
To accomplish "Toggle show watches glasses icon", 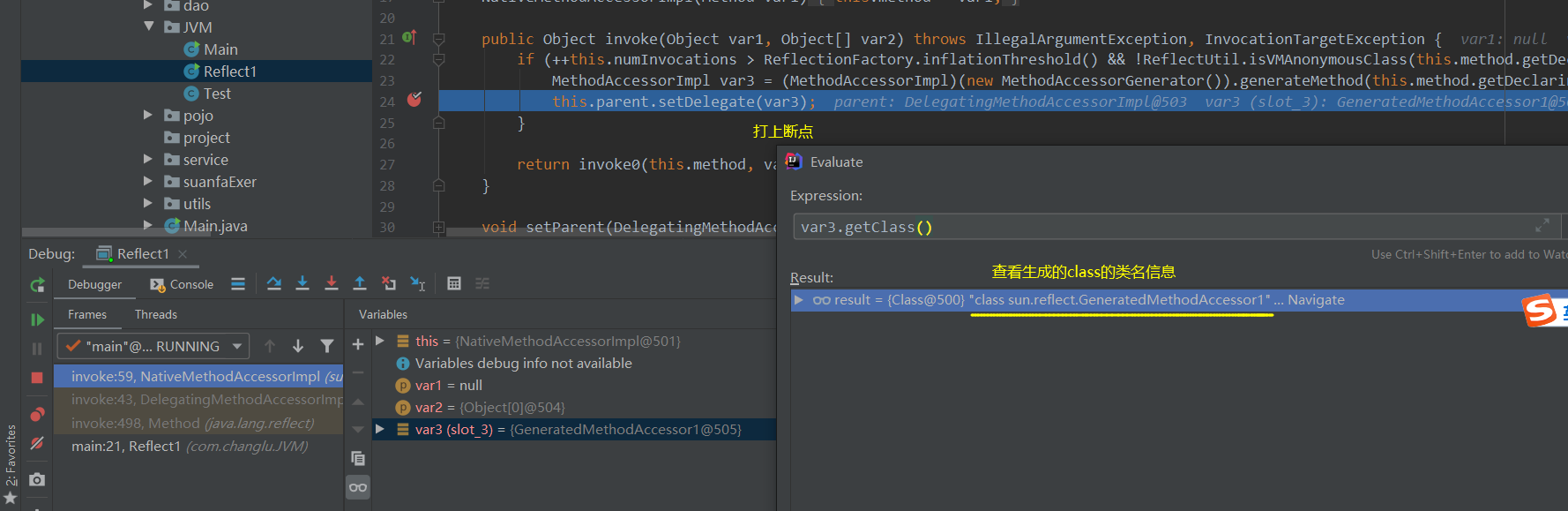I will point(358,487).
